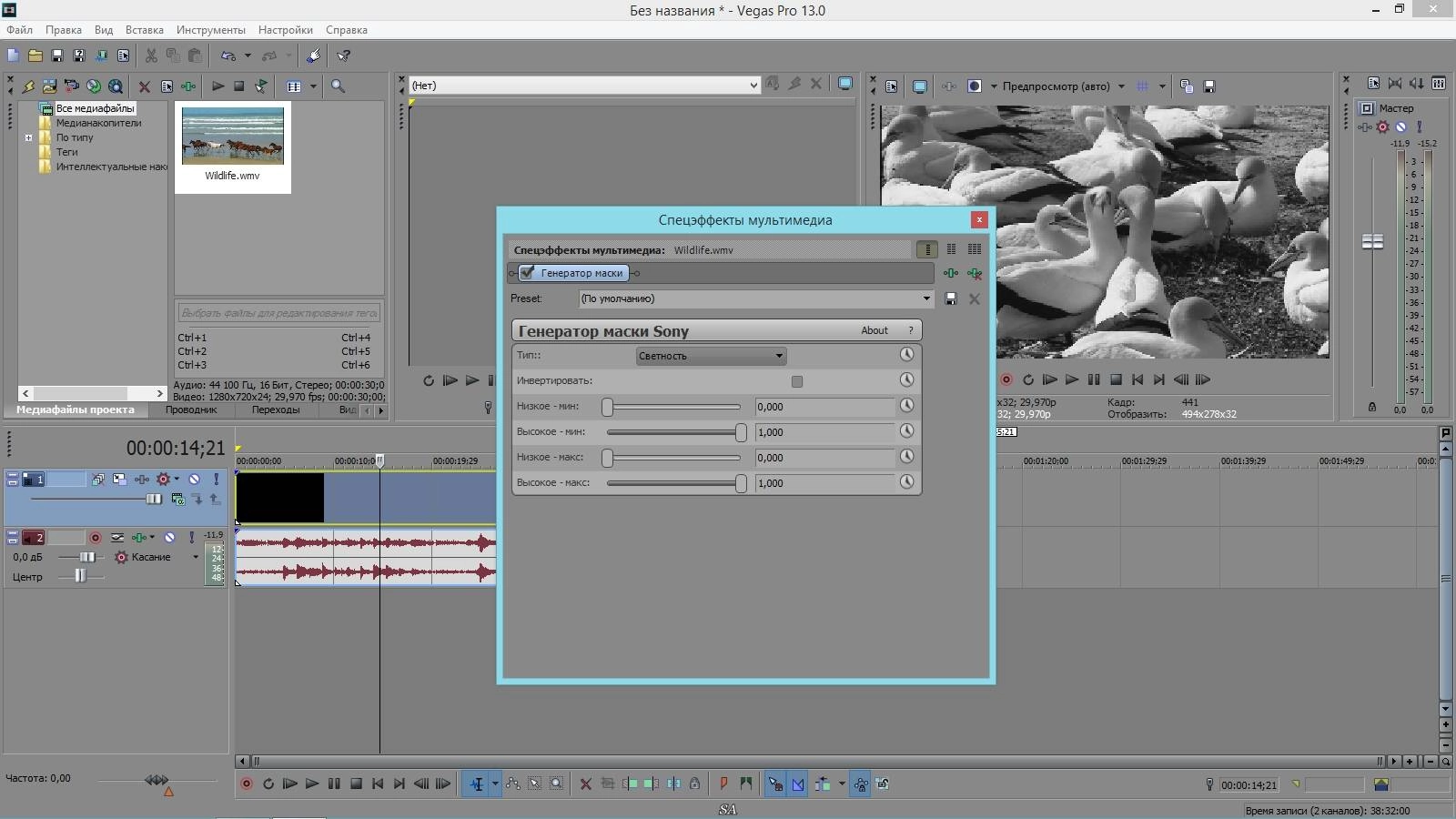Click the delete preset X icon

tap(975, 298)
